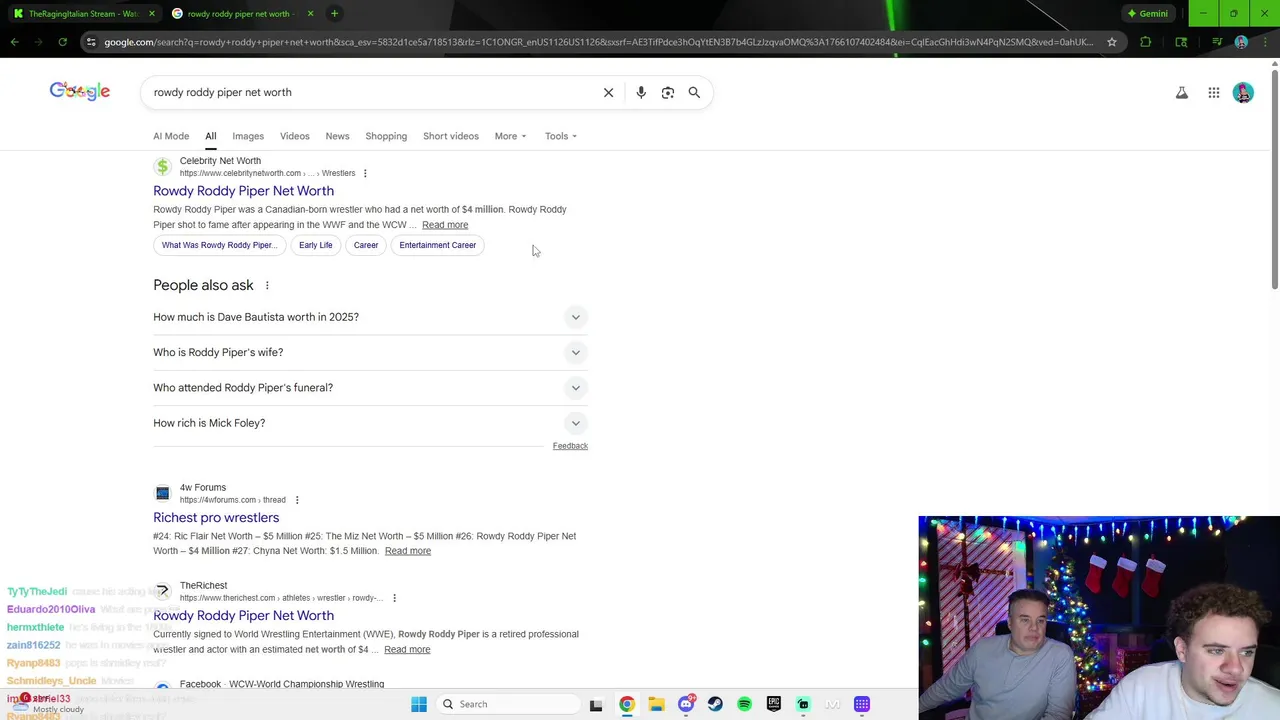Open Epic Games launcher from taskbar

774,704
